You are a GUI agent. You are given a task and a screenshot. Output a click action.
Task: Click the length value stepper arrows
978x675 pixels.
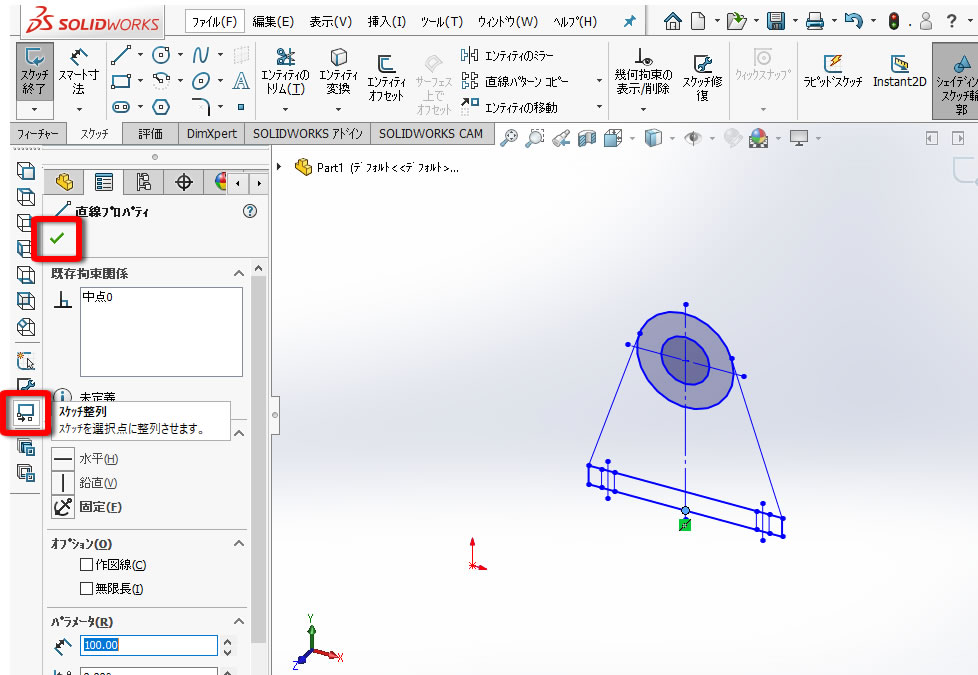228,646
